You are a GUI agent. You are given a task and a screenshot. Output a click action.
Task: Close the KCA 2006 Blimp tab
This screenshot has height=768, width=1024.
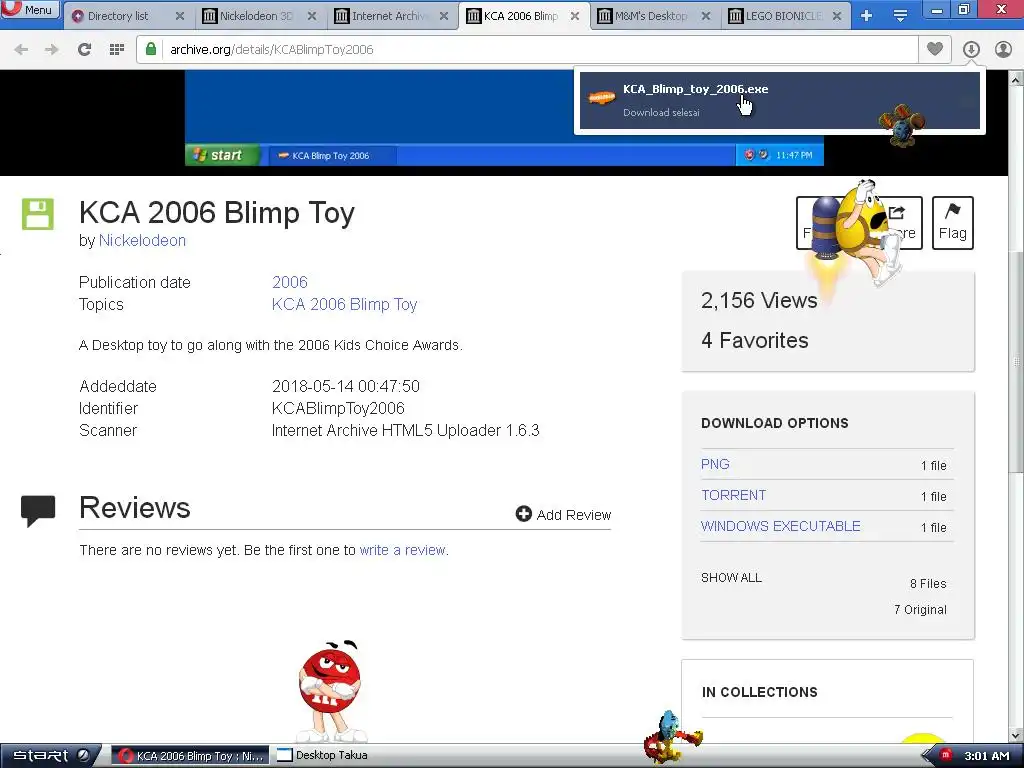575,16
